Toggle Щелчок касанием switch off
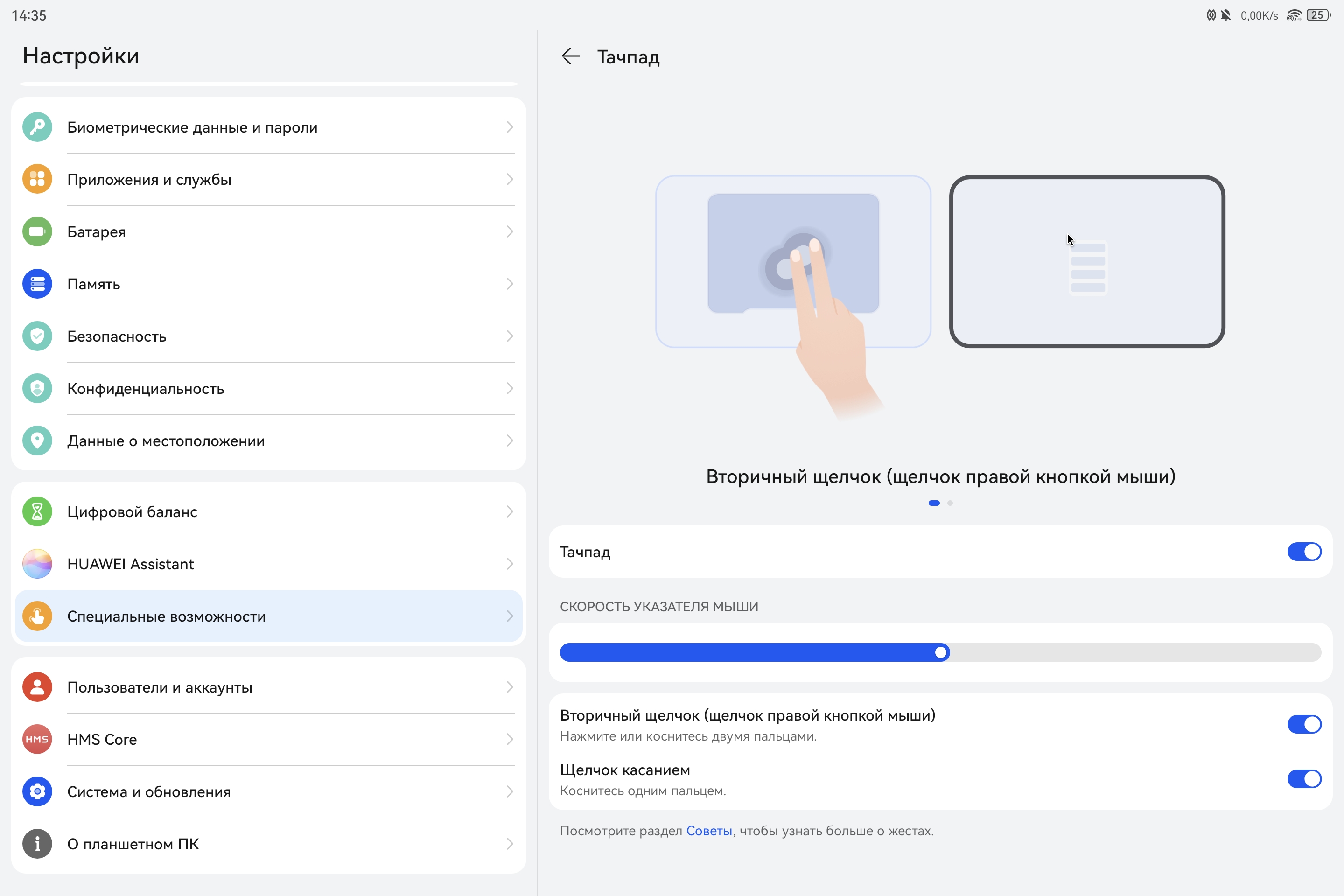The image size is (1344, 896). [x=1304, y=779]
